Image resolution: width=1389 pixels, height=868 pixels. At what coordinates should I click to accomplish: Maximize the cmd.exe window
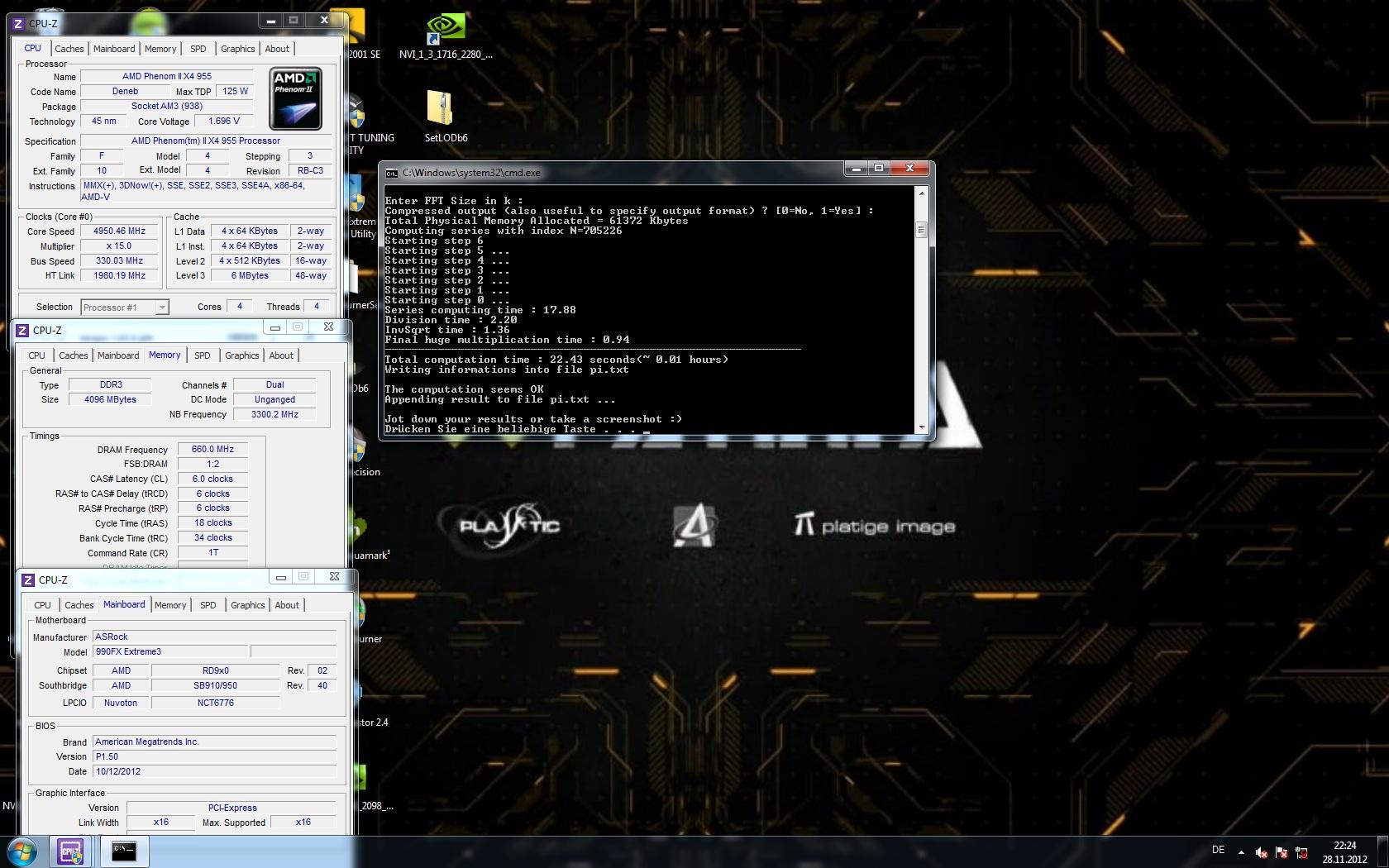[879, 169]
